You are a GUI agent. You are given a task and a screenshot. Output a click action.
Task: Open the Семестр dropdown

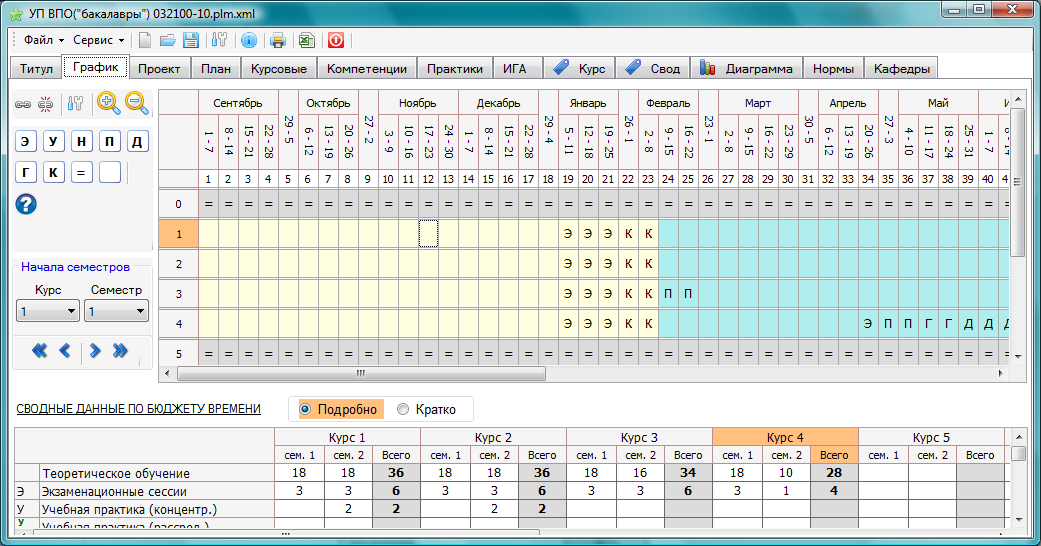[116, 311]
